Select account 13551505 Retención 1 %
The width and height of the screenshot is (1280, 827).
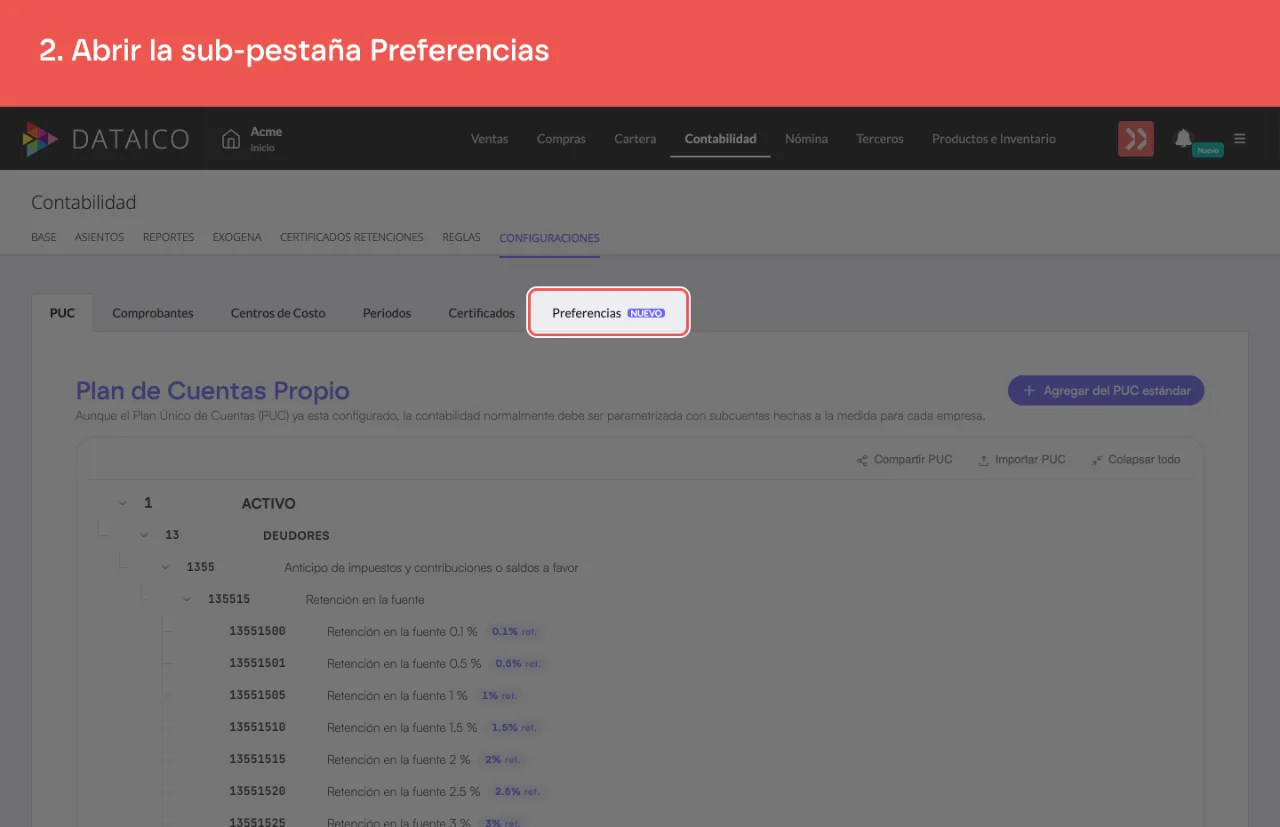tap(348, 695)
